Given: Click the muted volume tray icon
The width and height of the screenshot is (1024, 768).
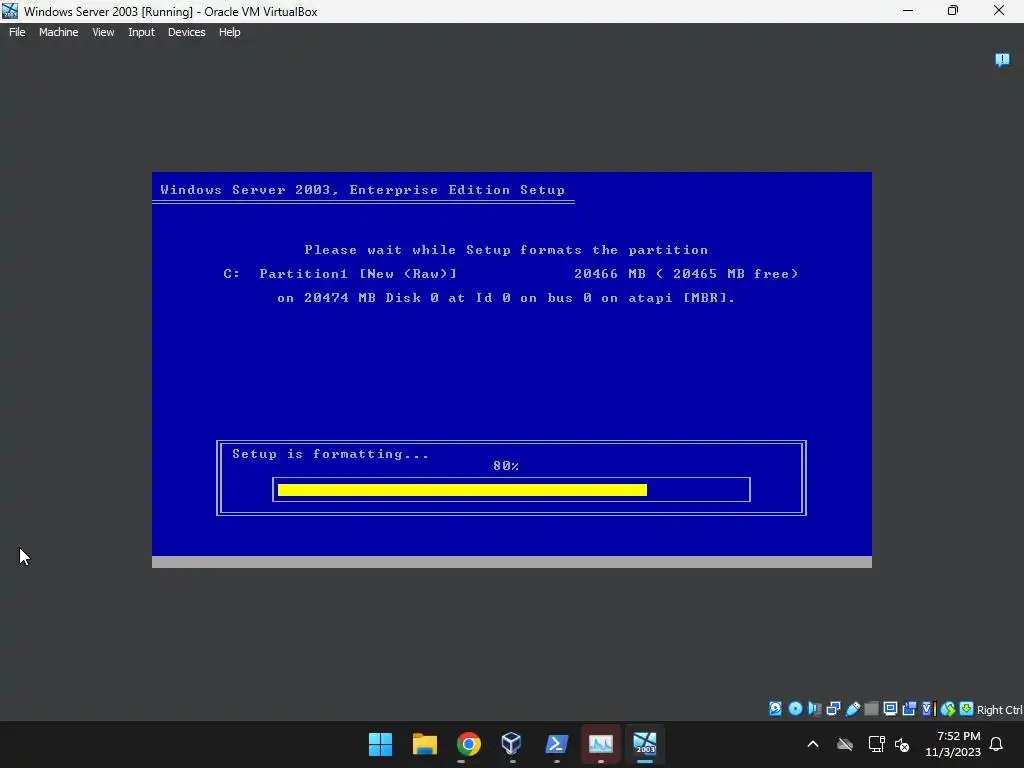Looking at the screenshot, I should pyautogui.click(x=902, y=744).
